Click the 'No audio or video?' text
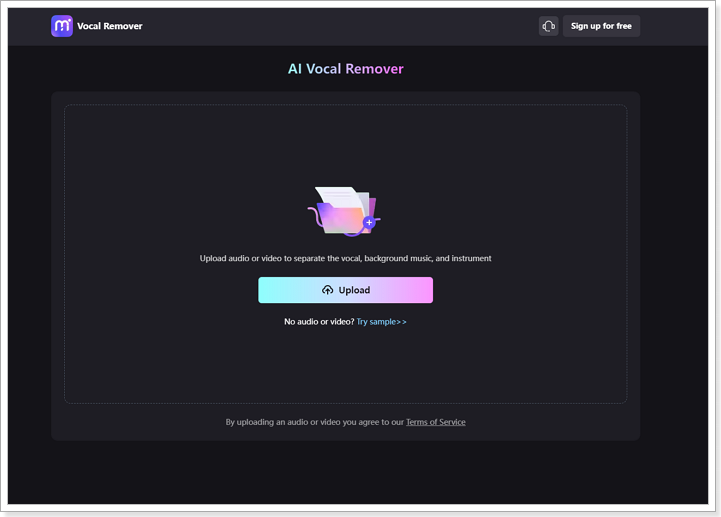 coord(319,322)
